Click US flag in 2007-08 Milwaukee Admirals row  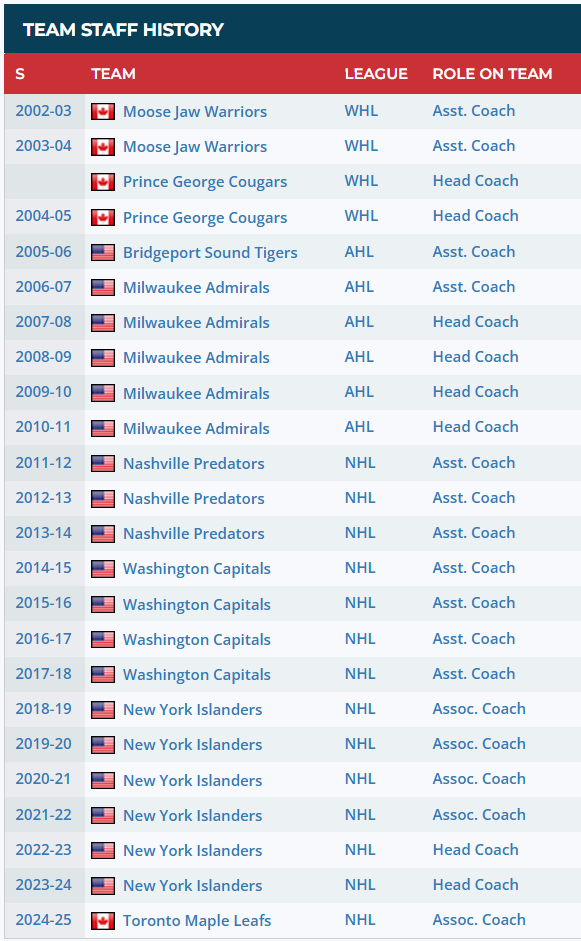(103, 323)
